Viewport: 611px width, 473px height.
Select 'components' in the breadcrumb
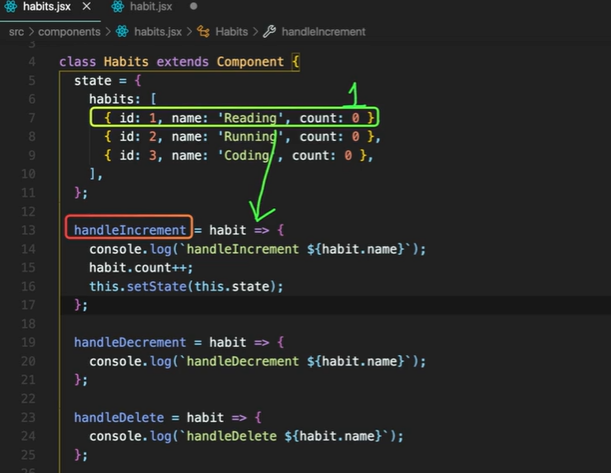(69, 32)
